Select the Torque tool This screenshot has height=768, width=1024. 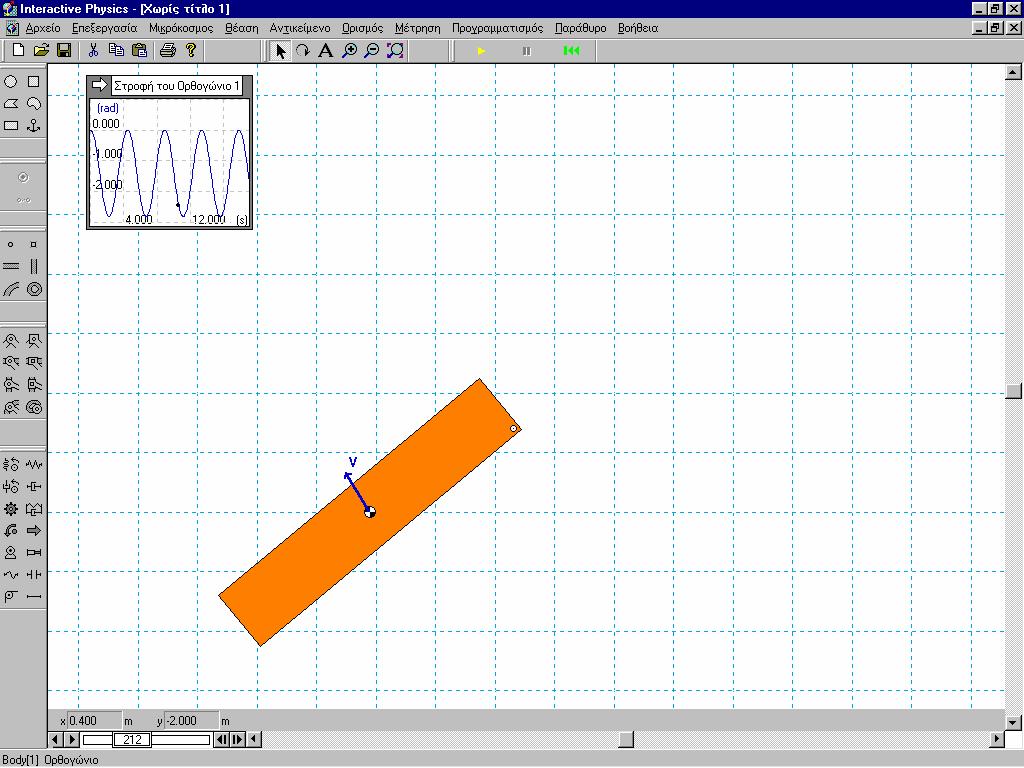[11, 531]
